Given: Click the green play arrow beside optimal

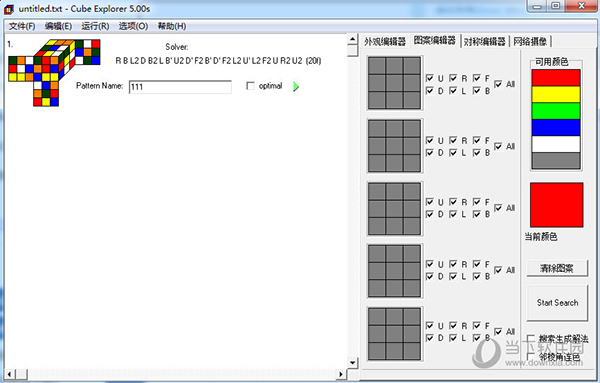Looking at the screenshot, I should (x=296, y=86).
